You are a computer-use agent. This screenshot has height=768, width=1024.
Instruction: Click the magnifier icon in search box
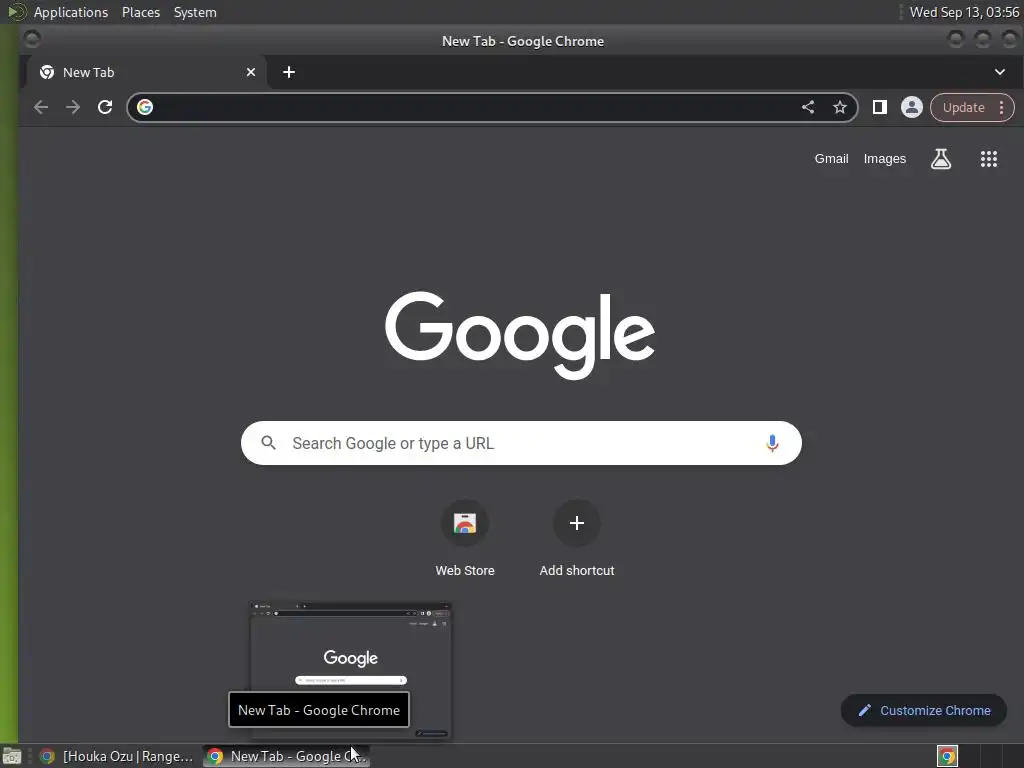[268, 443]
